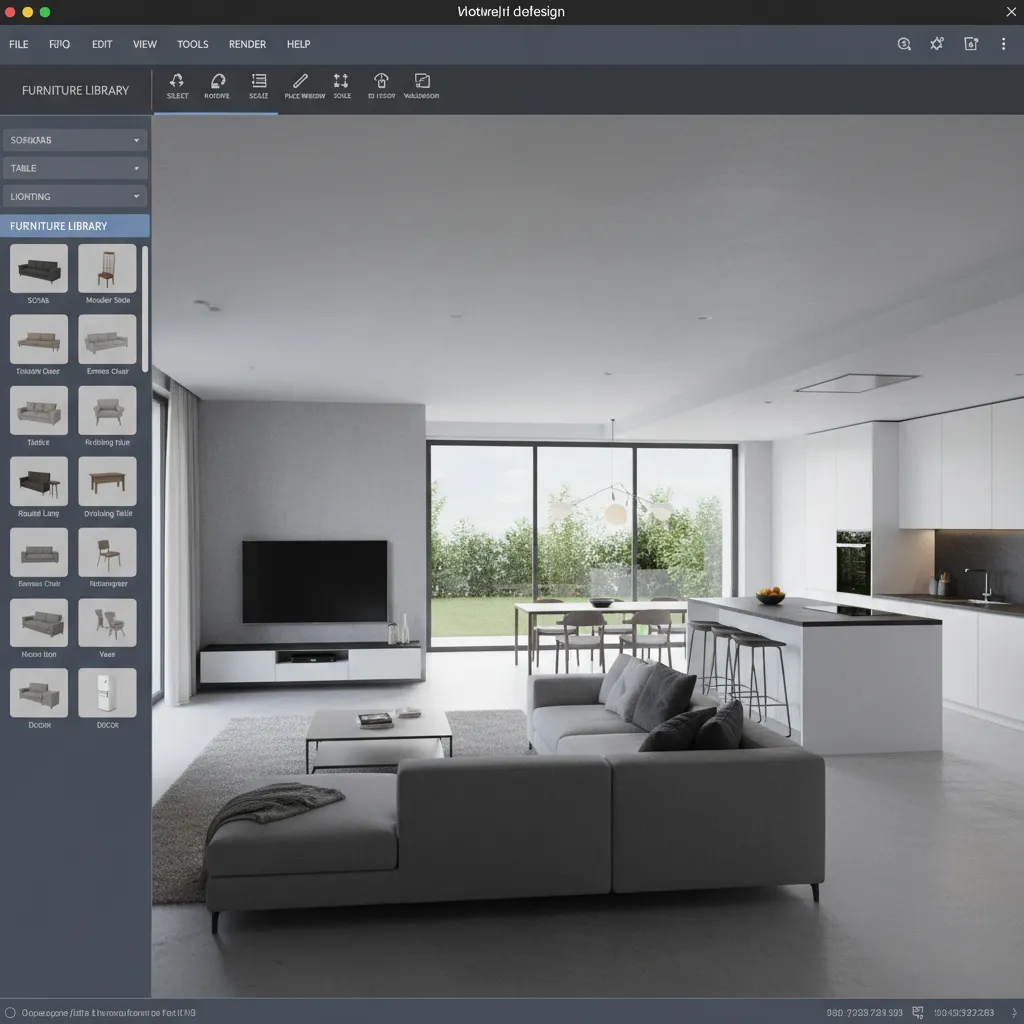Open the Help menu entry

pos(298,44)
